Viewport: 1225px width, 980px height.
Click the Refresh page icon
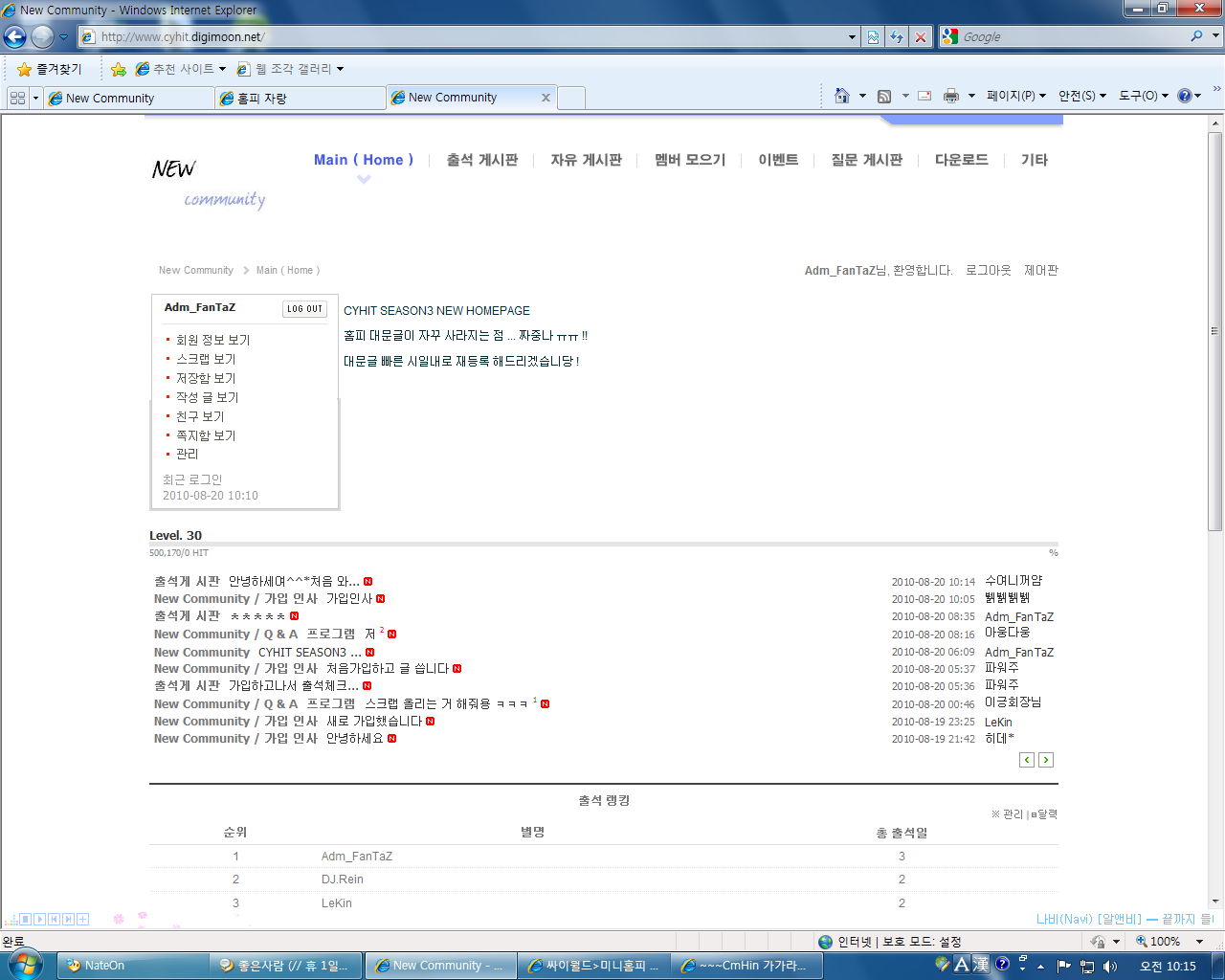[897, 37]
